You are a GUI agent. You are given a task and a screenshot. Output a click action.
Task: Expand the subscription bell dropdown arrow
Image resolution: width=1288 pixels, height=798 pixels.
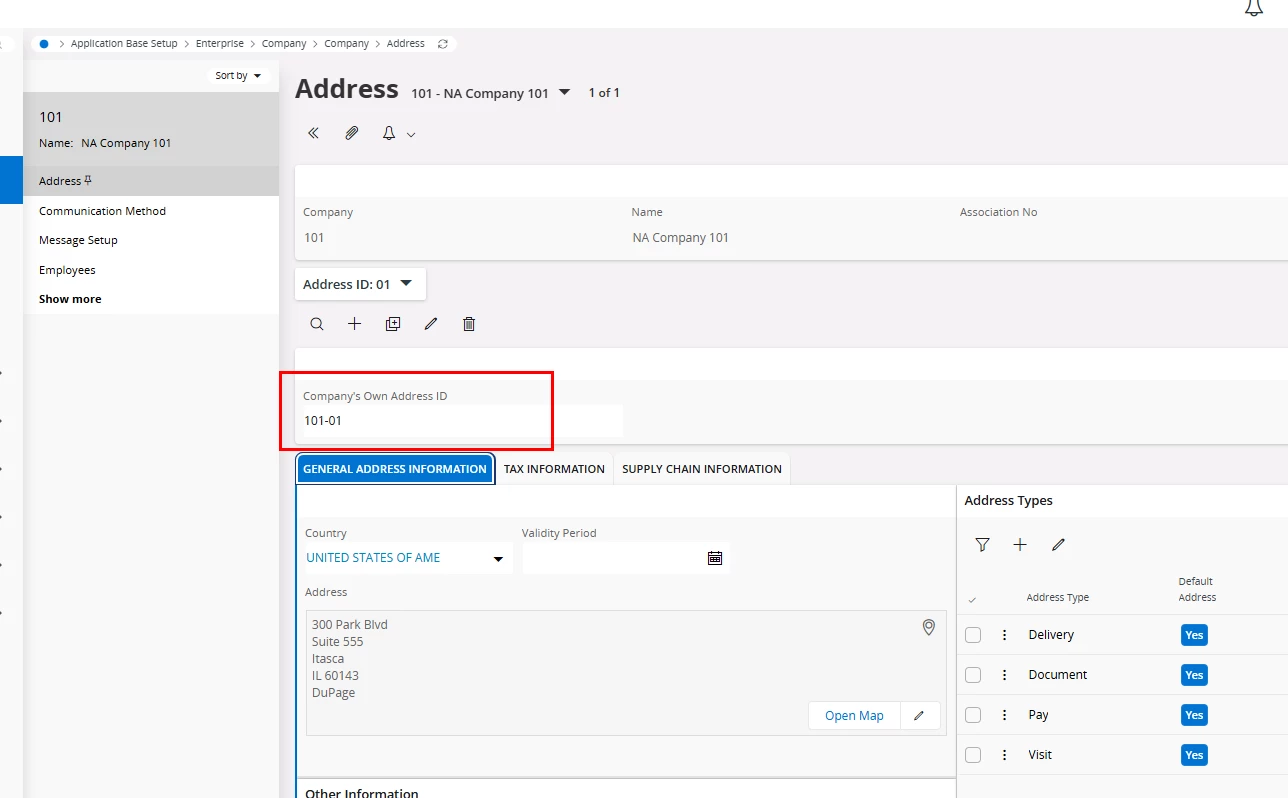[x=410, y=134]
